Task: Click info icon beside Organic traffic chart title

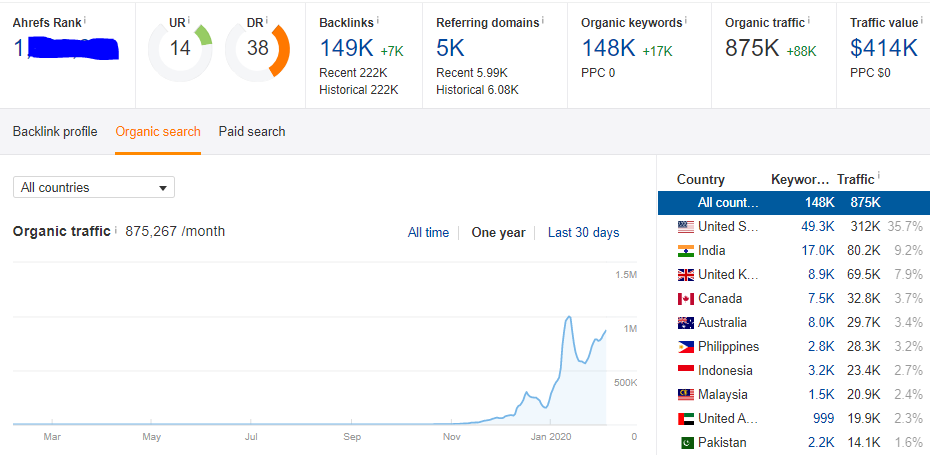Action: (116, 229)
